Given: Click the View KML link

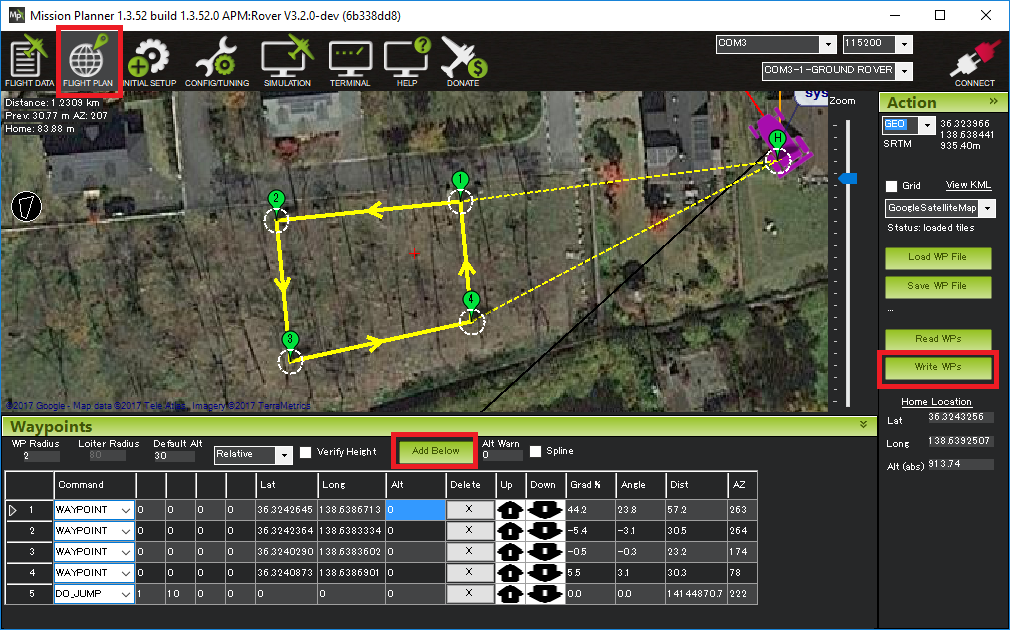Looking at the screenshot, I should [x=968, y=186].
